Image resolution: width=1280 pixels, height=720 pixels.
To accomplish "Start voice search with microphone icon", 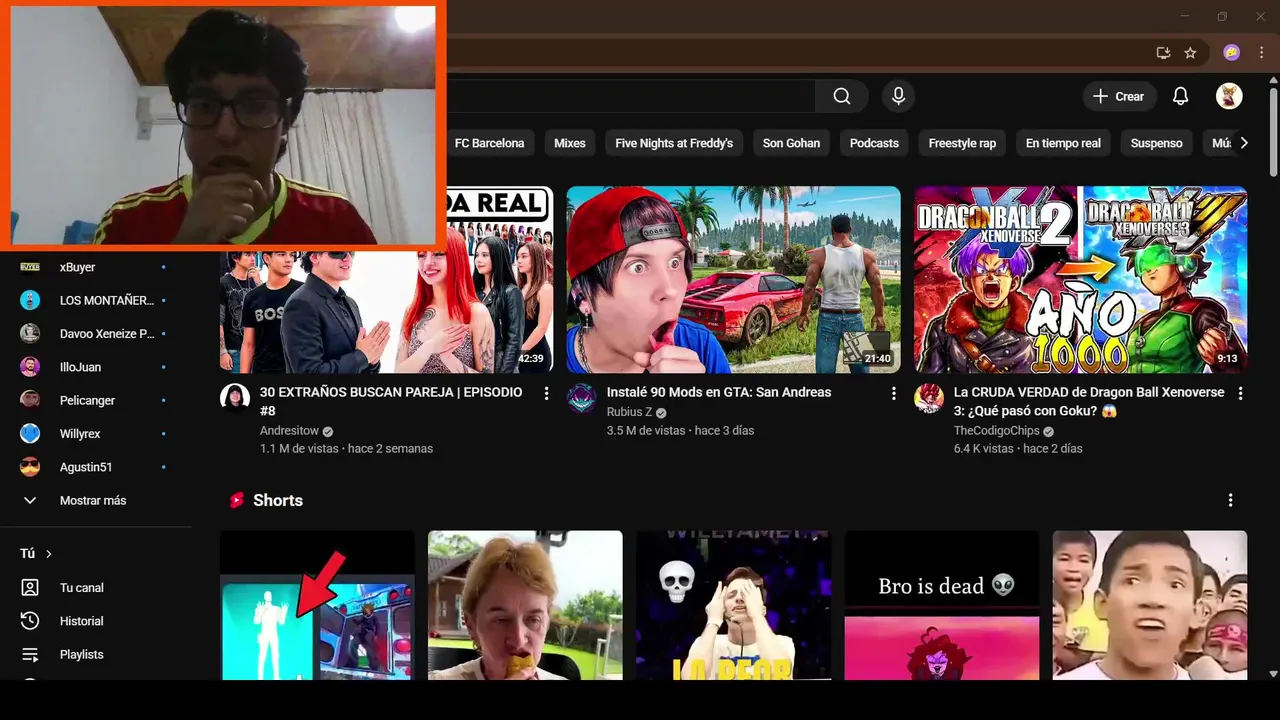I will 898,96.
